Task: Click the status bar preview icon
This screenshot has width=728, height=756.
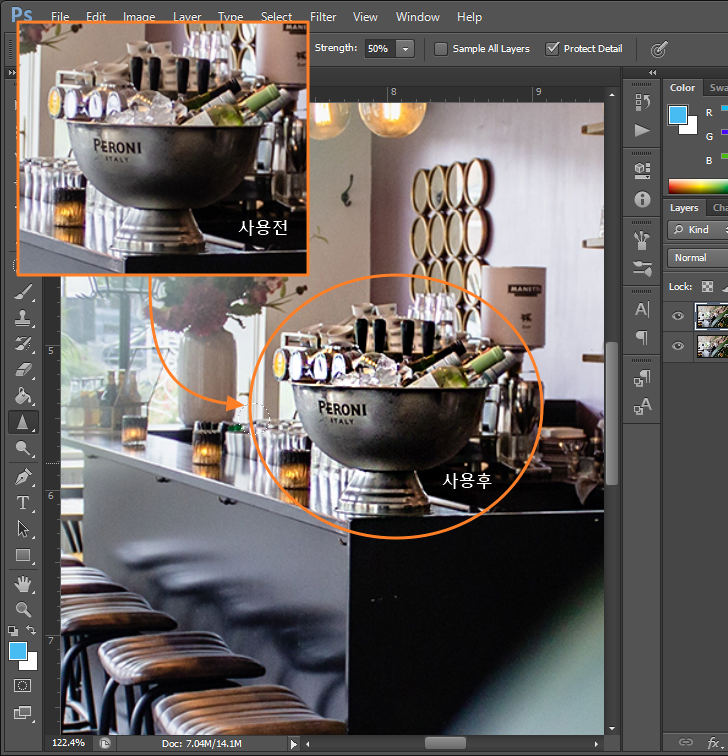Action: (105, 743)
